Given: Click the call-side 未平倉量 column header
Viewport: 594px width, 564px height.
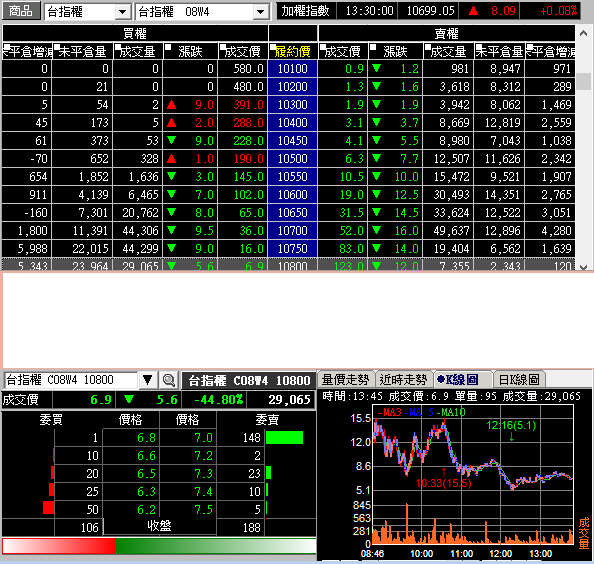Looking at the screenshot, I should (83, 51).
